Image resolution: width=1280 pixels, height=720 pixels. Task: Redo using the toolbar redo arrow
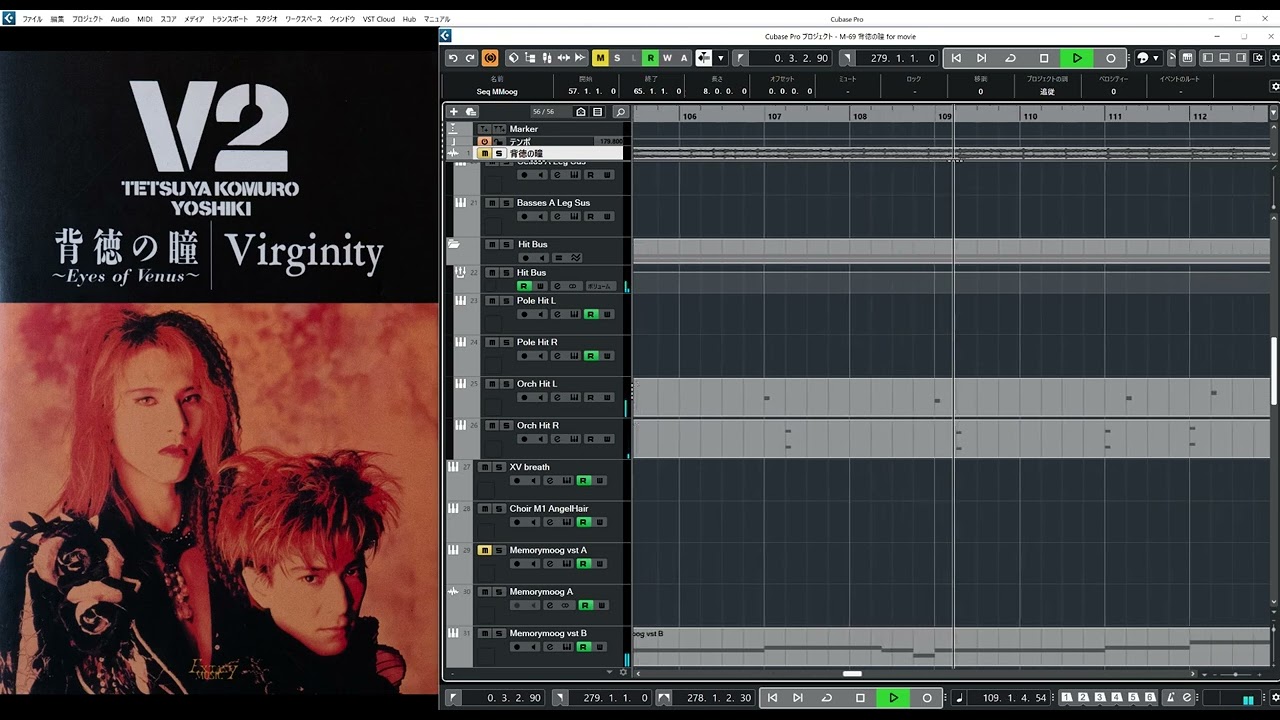click(469, 58)
